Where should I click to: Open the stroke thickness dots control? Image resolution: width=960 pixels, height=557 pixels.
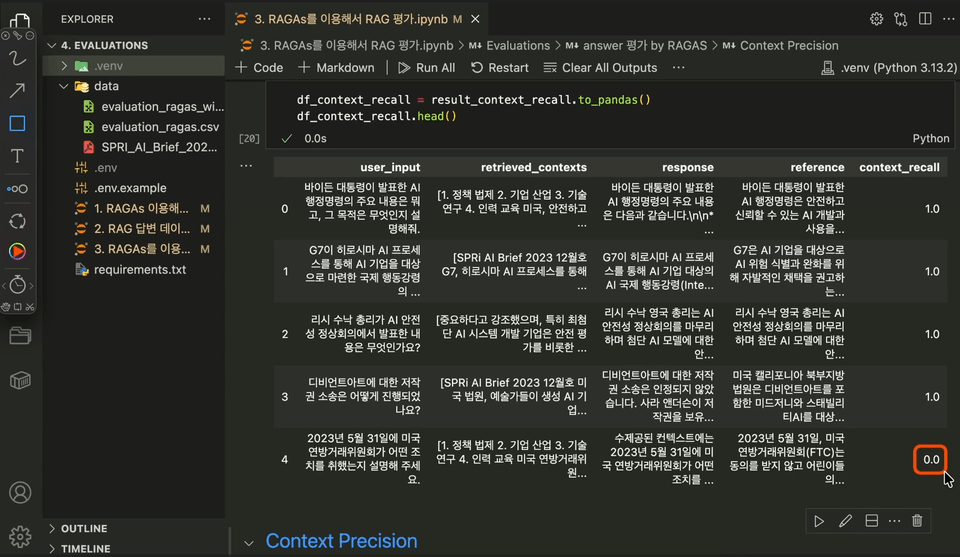17,189
